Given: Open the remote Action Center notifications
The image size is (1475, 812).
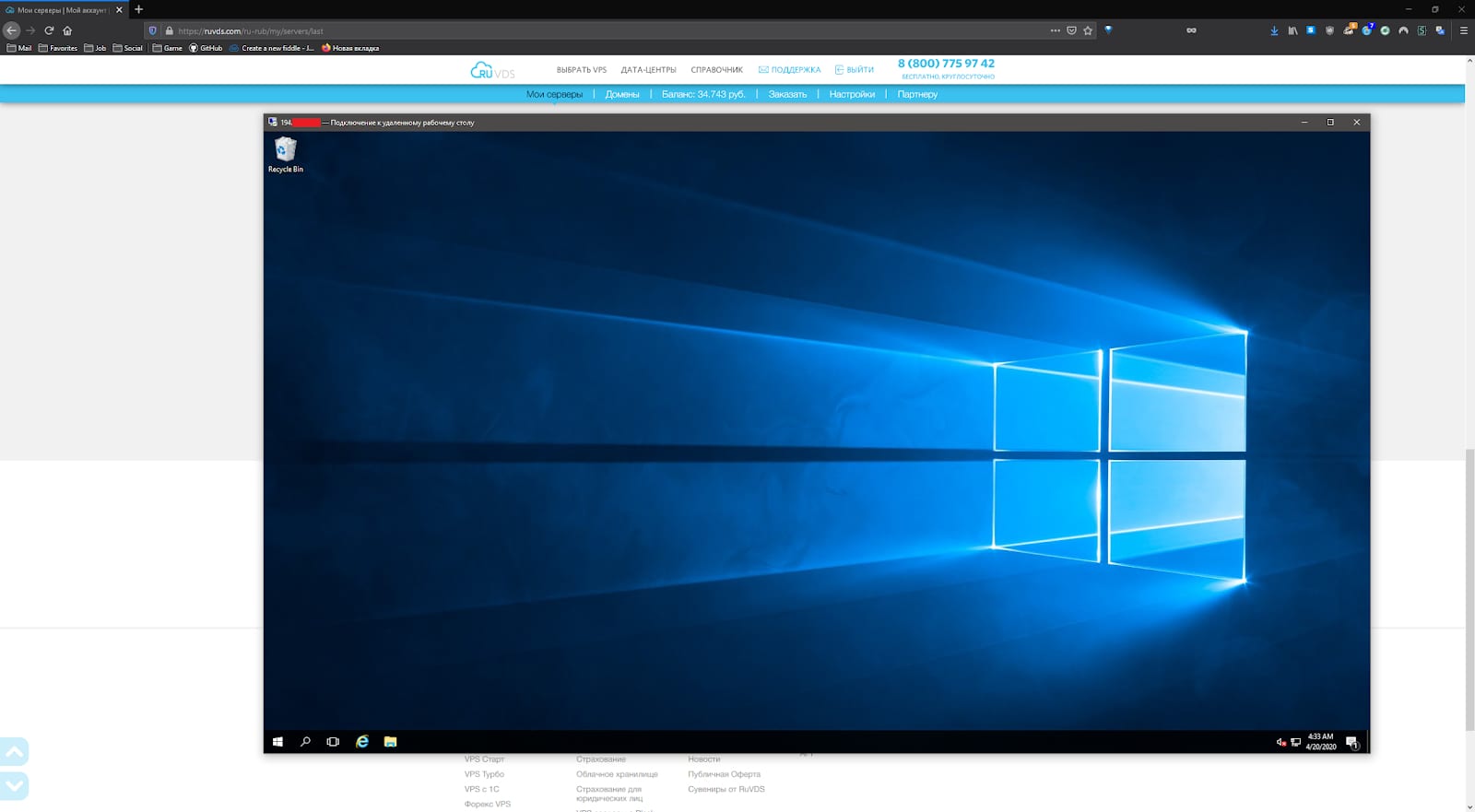Looking at the screenshot, I should pyautogui.click(x=1351, y=742).
